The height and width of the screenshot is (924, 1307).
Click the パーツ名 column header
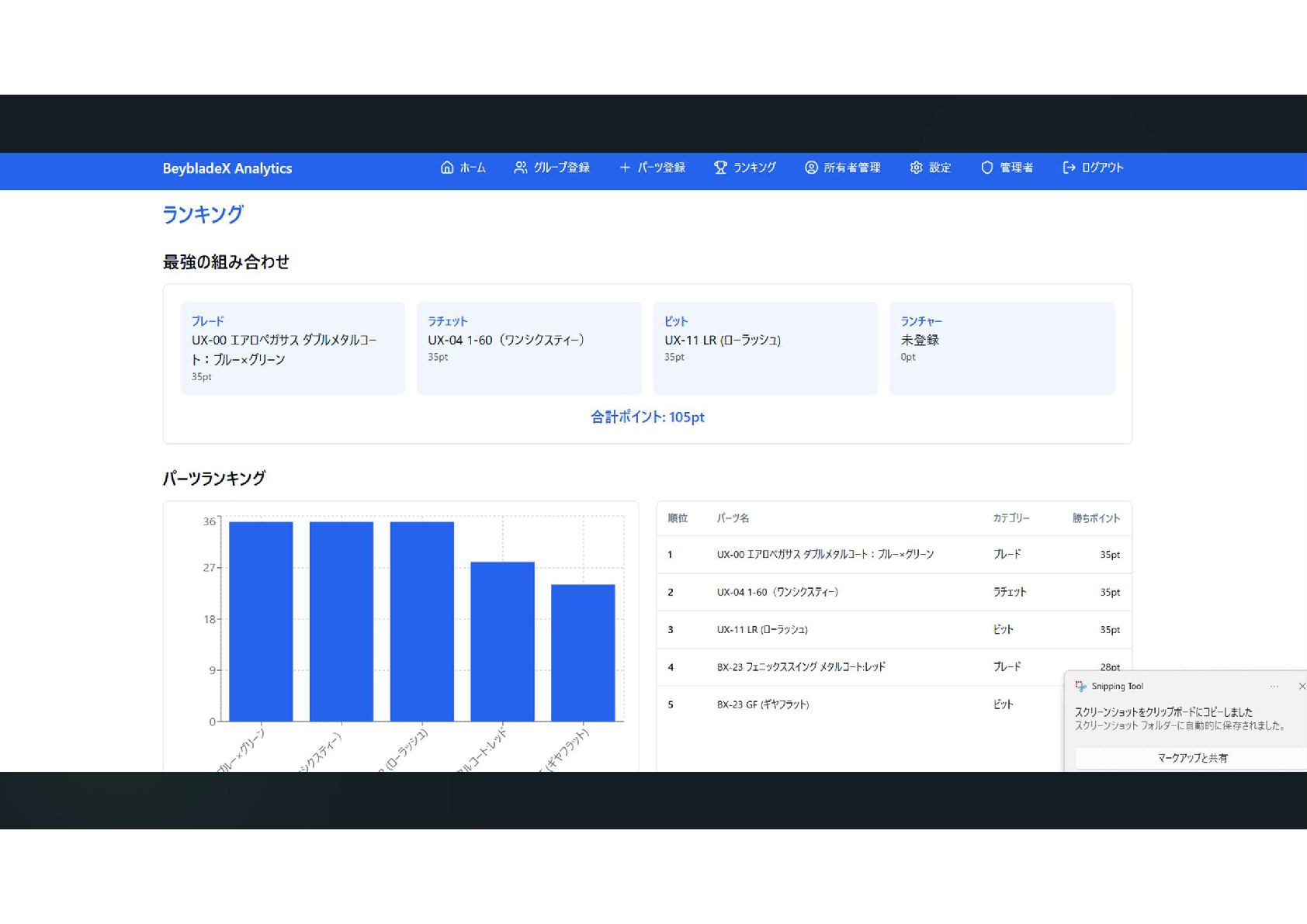click(733, 518)
